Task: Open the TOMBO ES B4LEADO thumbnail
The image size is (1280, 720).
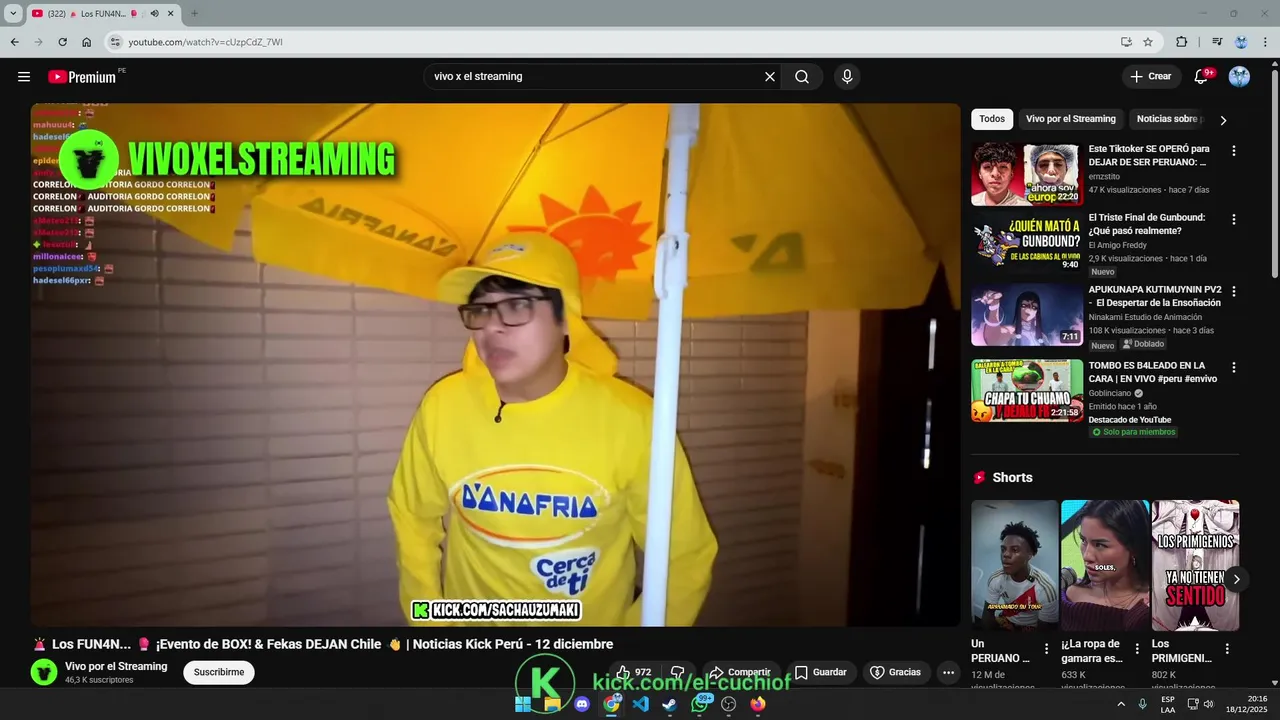Action: point(1027,391)
